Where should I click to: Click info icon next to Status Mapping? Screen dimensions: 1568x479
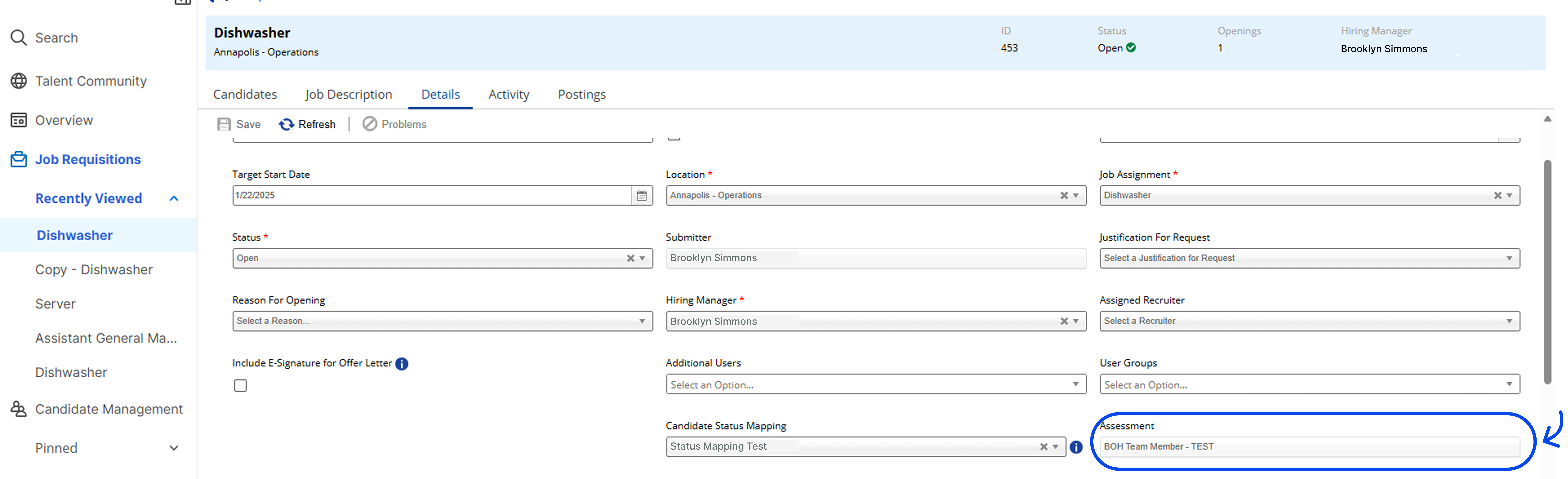1076,447
